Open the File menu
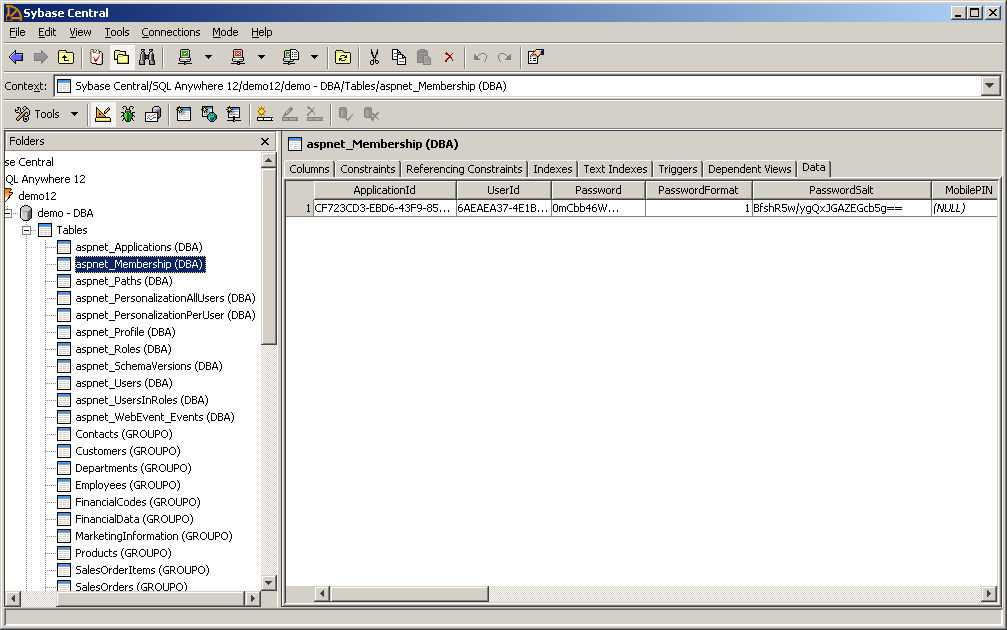1007x630 pixels. 17,32
